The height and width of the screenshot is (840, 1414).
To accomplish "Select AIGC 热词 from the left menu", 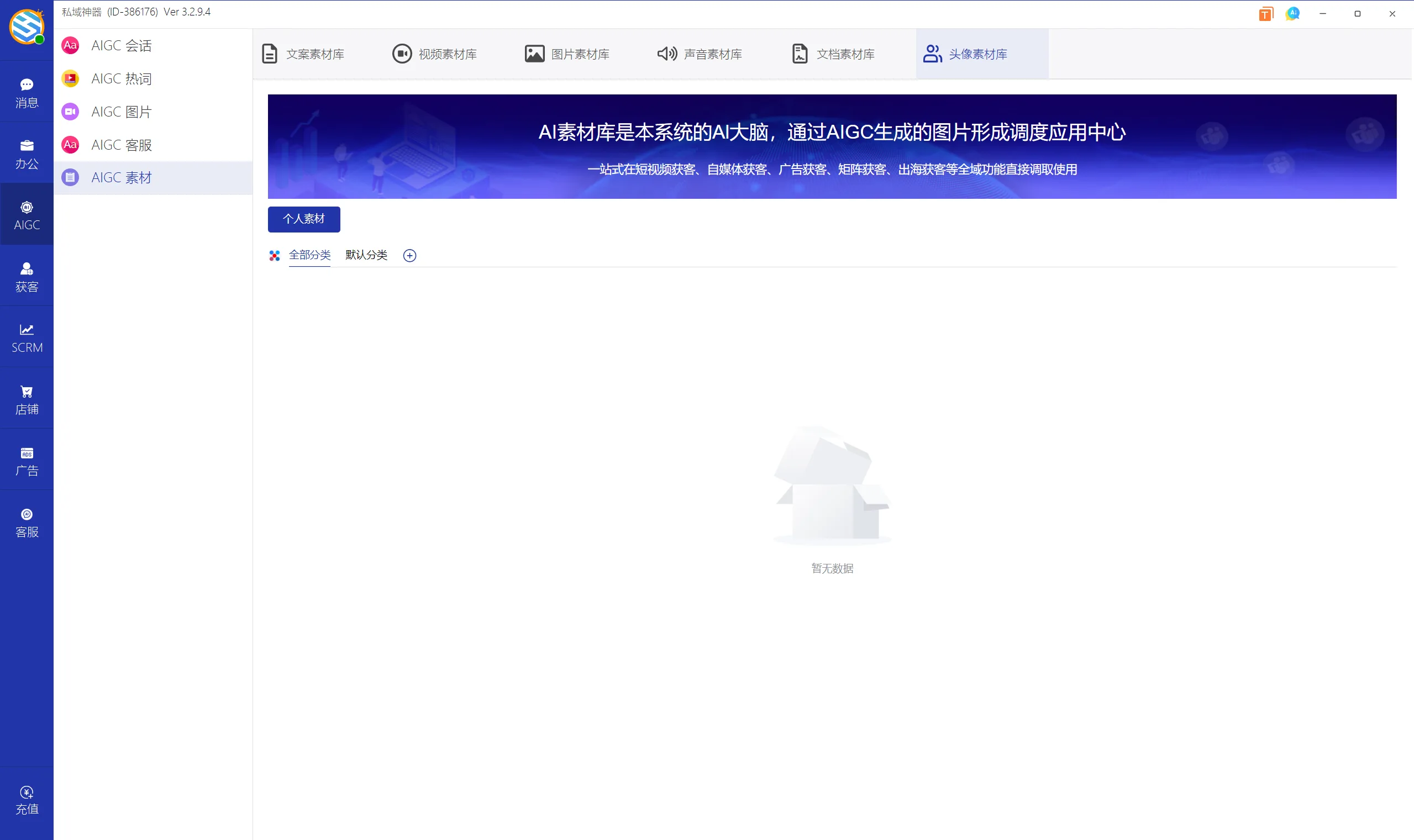I will point(121,78).
